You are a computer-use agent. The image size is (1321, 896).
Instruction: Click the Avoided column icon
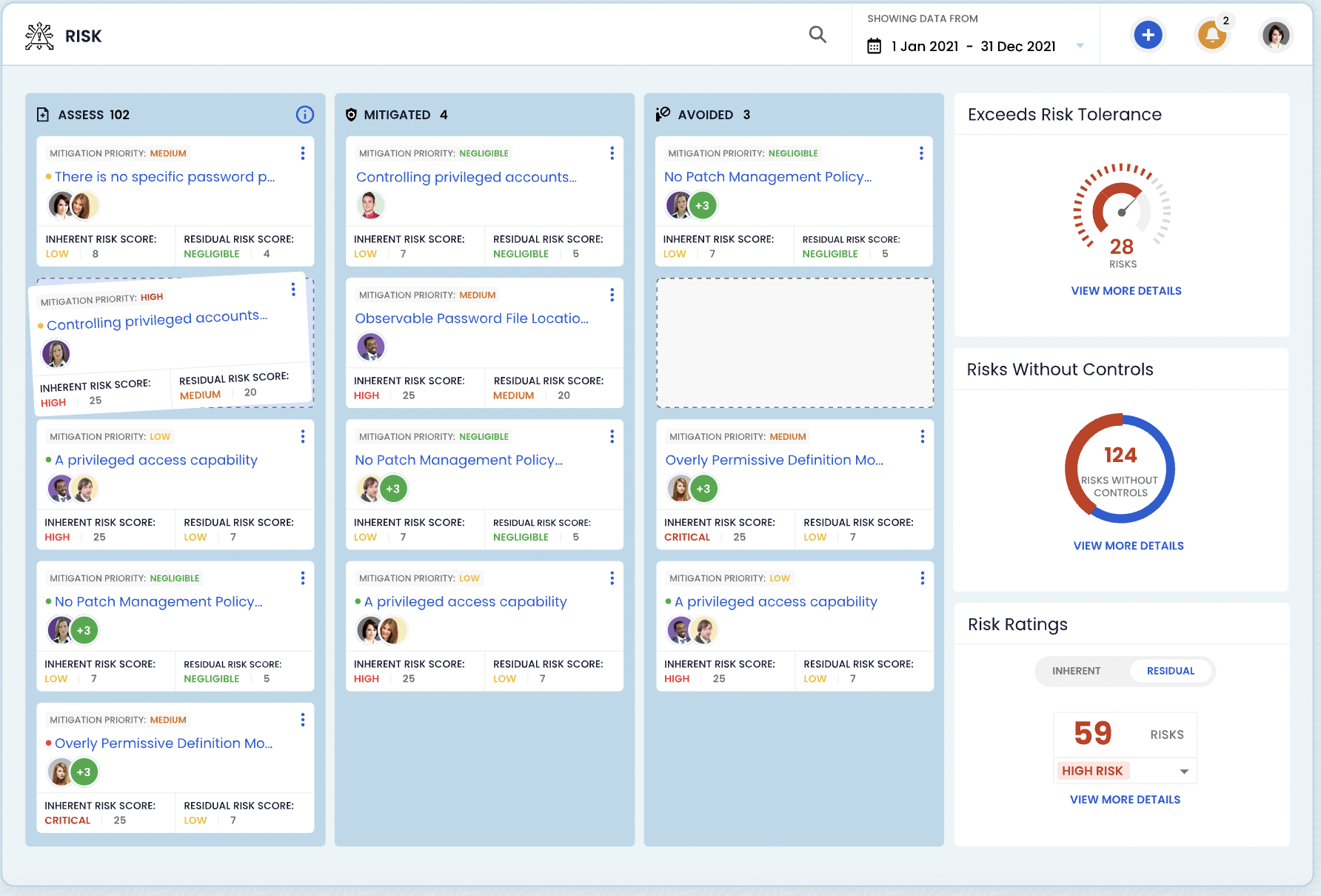click(x=663, y=114)
